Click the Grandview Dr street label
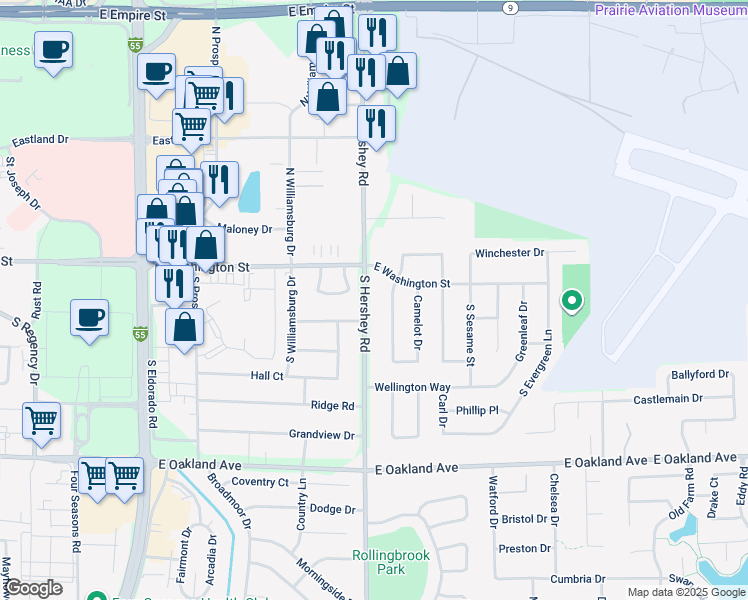 [322, 434]
